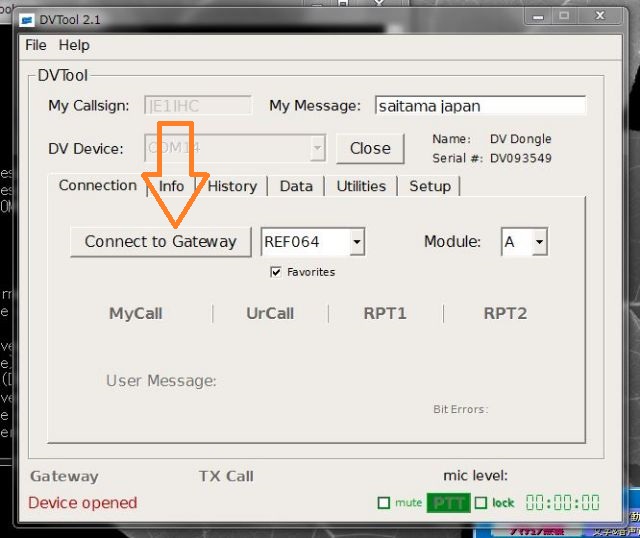640x538 pixels.
Task: Select the Utilities tab
Action: pos(361,186)
